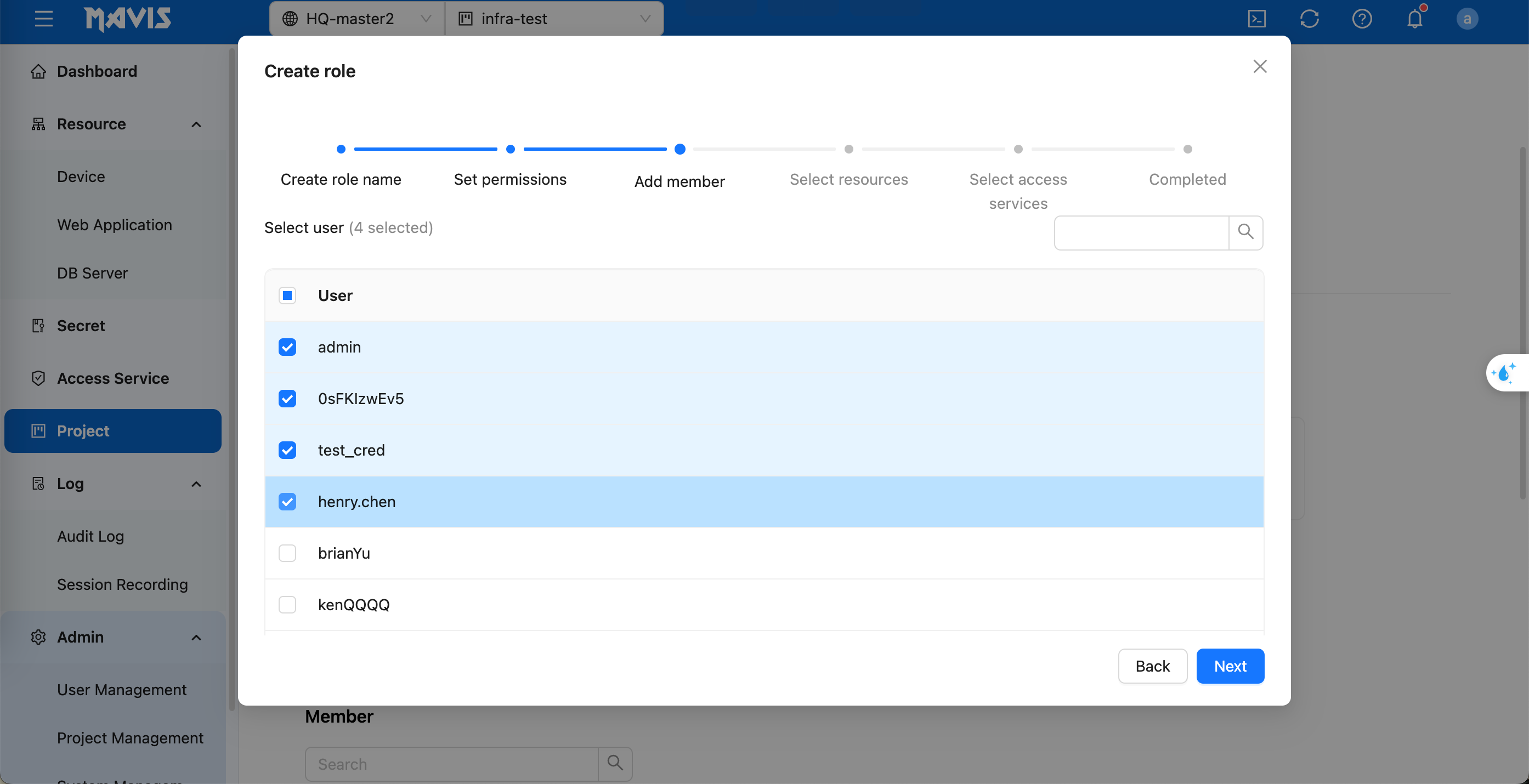This screenshot has height=784, width=1529.
Task: Toggle the hamburger menu icon
Action: coord(43,19)
